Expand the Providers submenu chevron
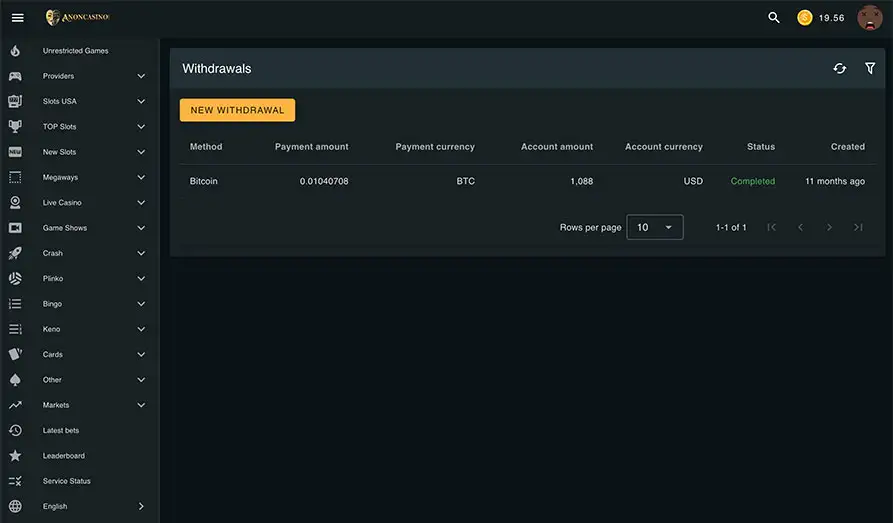Viewport: 893px width, 523px height. pyautogui.click(x=141, y=76)
